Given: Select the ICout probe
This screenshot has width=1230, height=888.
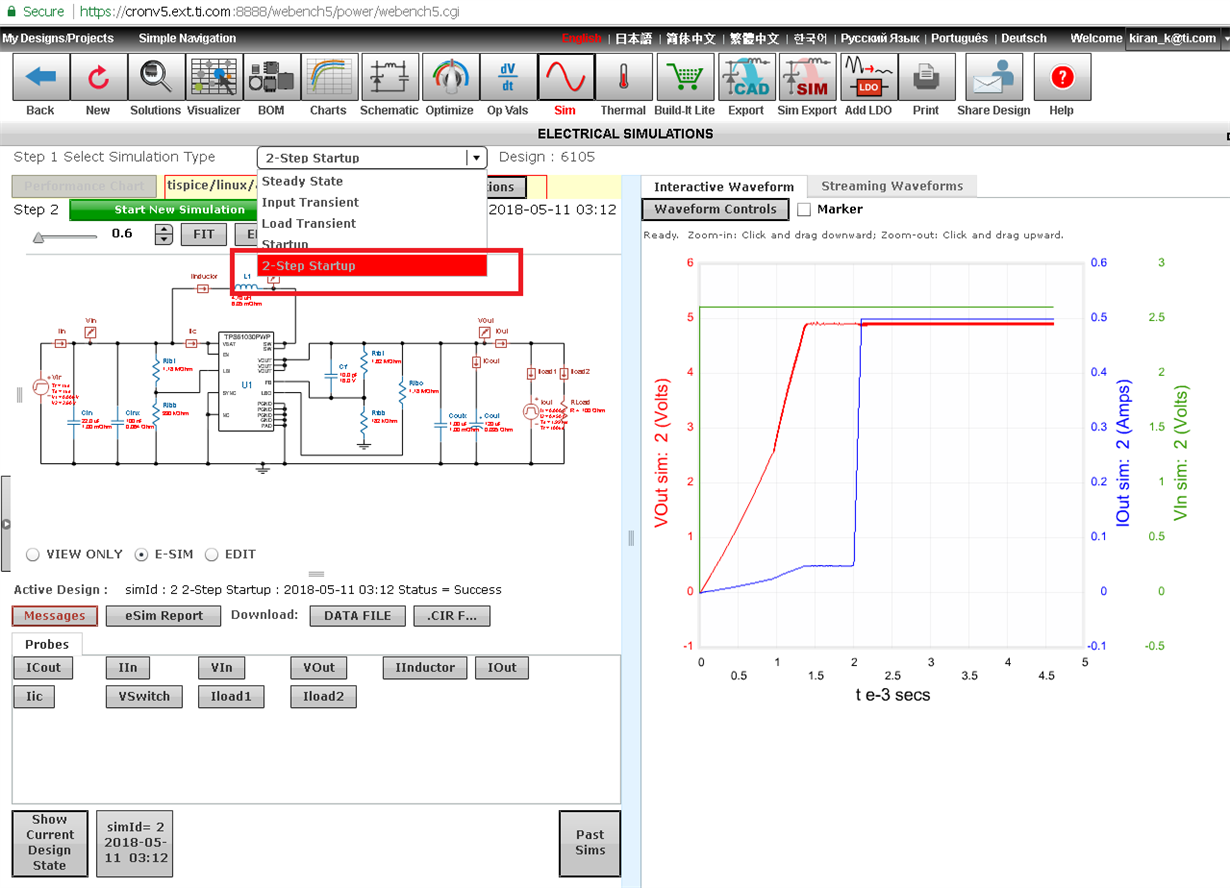Looking at the screenshot, I should 43,668.
